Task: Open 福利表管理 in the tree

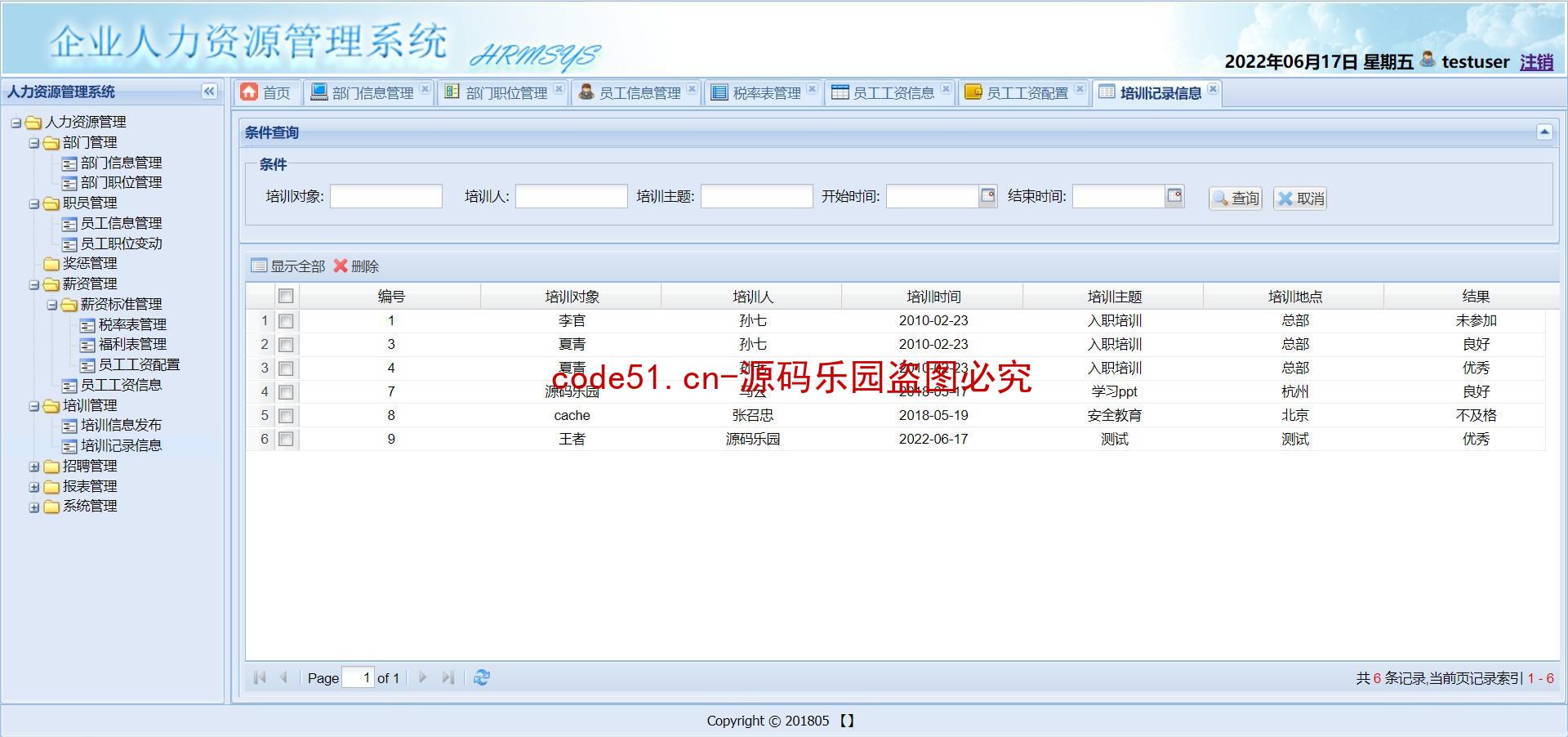Action: (132, 344)
